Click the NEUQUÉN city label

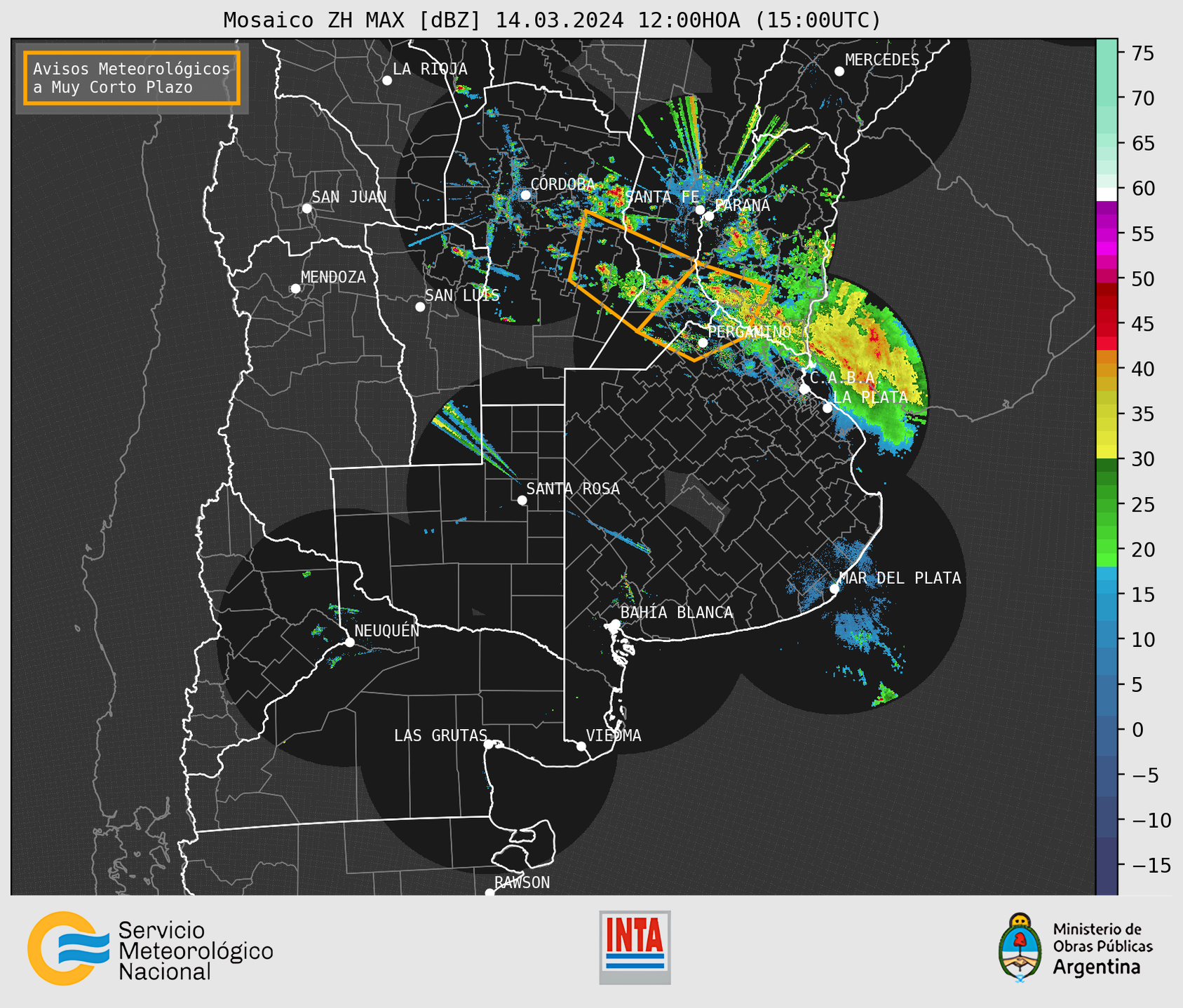pos(387,630)
